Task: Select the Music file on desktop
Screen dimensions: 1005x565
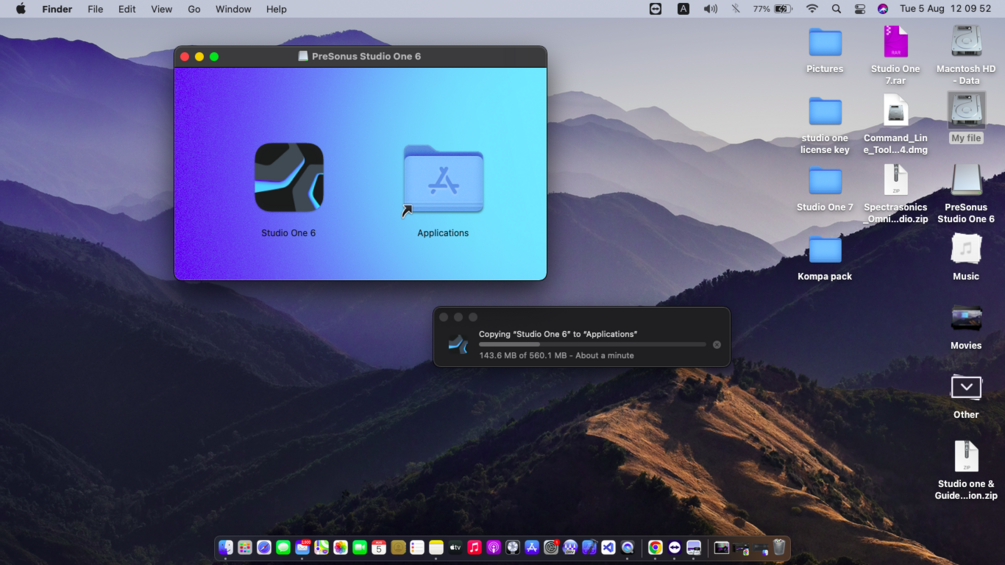Action: [966, 249]
